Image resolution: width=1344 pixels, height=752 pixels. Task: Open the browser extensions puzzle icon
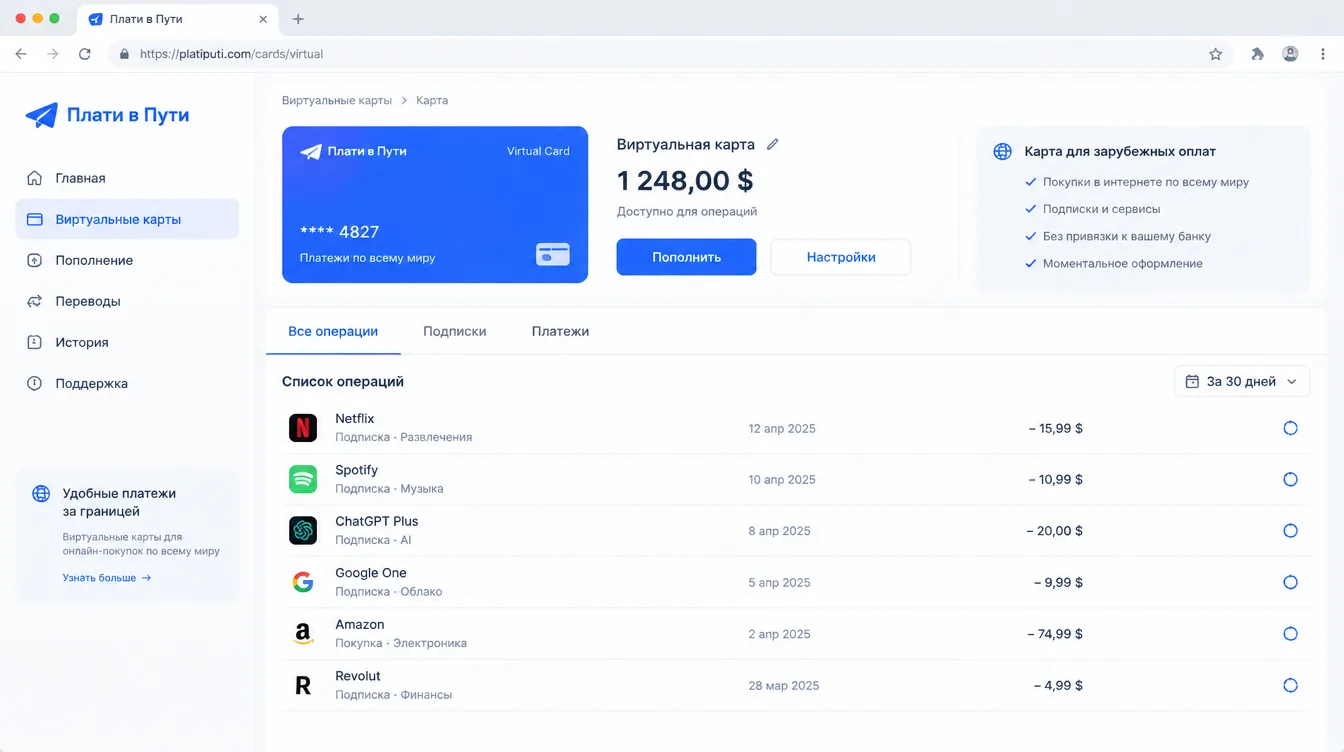pos(1257,54)
